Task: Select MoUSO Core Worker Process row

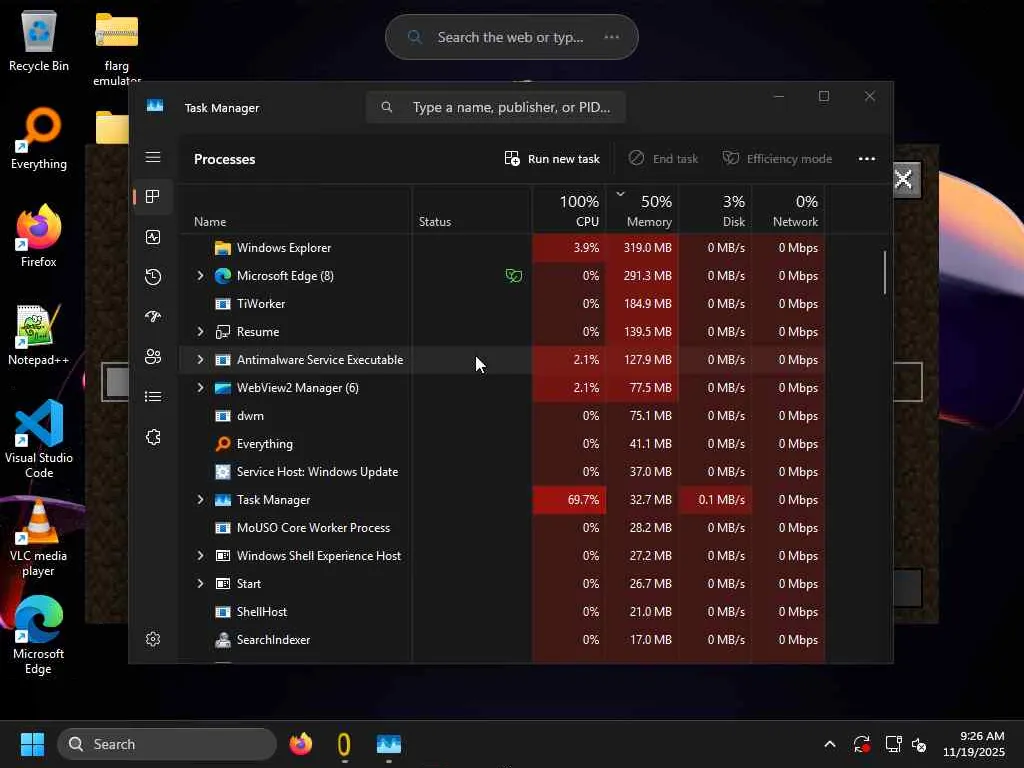Action: point(502,528)
